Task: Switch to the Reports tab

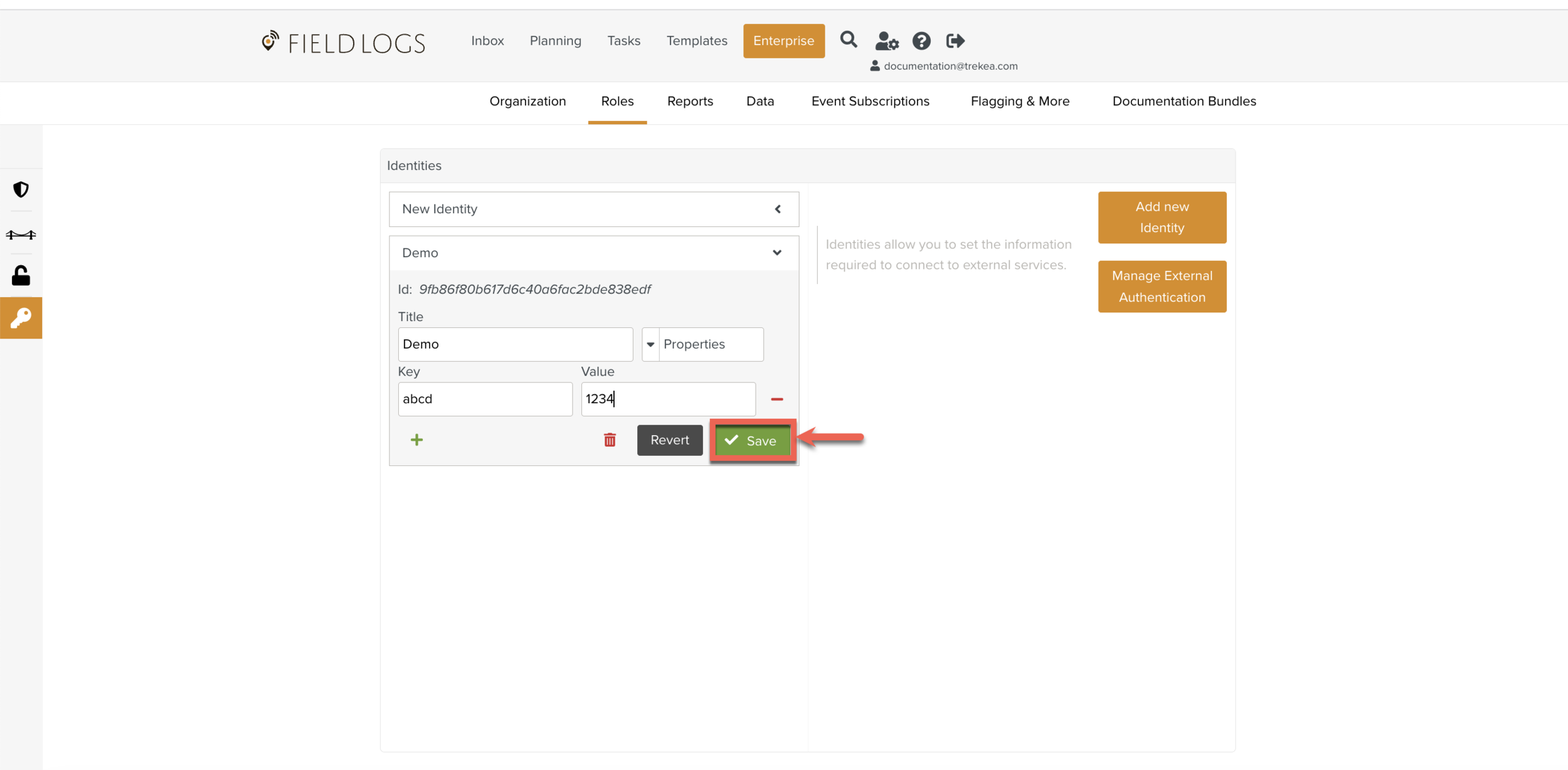Action: [x=690, y=102]
